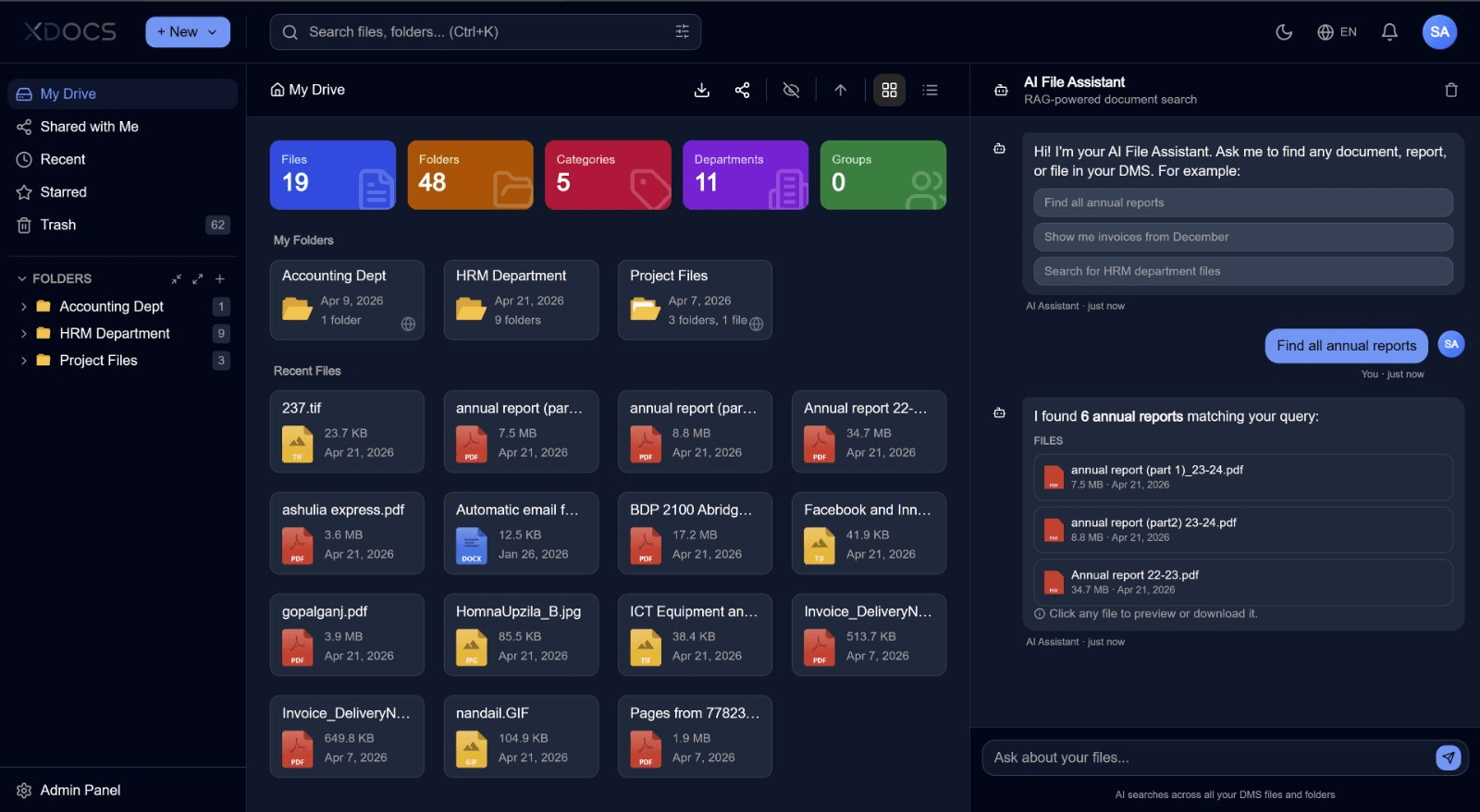Open Pages from 77823 PDF file
Viewport: 1480px width, 812px height.
click(x=695, y=736)
